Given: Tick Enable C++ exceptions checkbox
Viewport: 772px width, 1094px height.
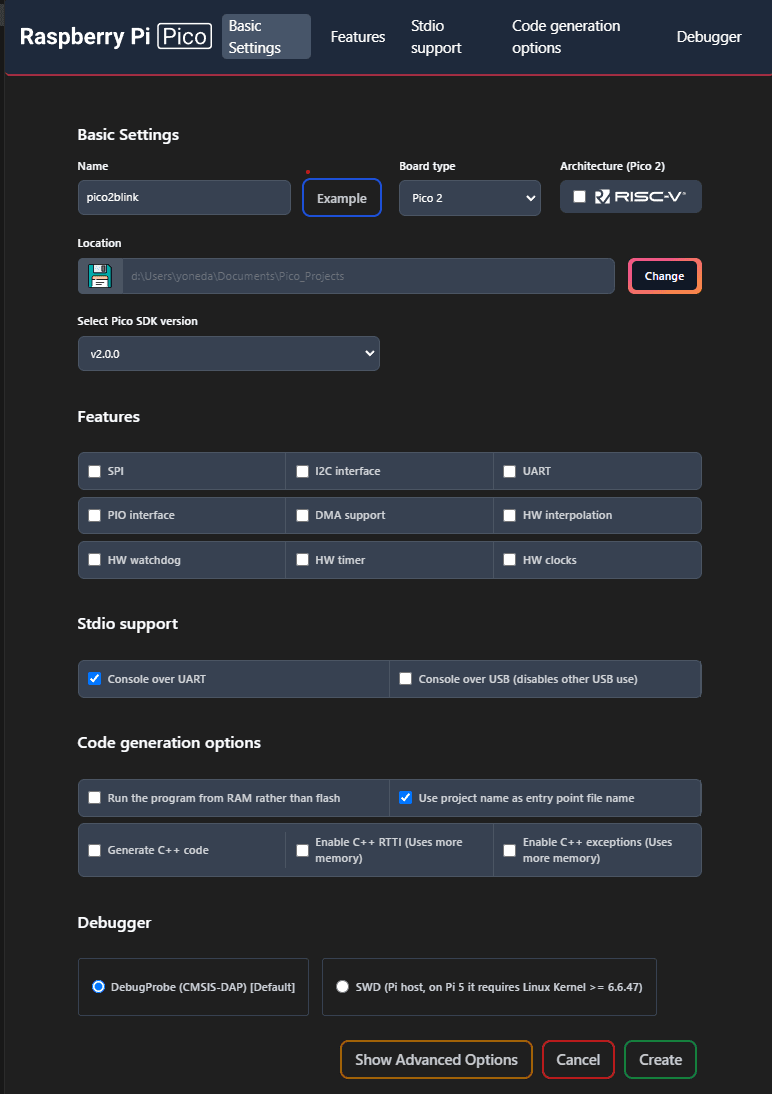Looking at the screenshot, I should [x=510, y=850].
